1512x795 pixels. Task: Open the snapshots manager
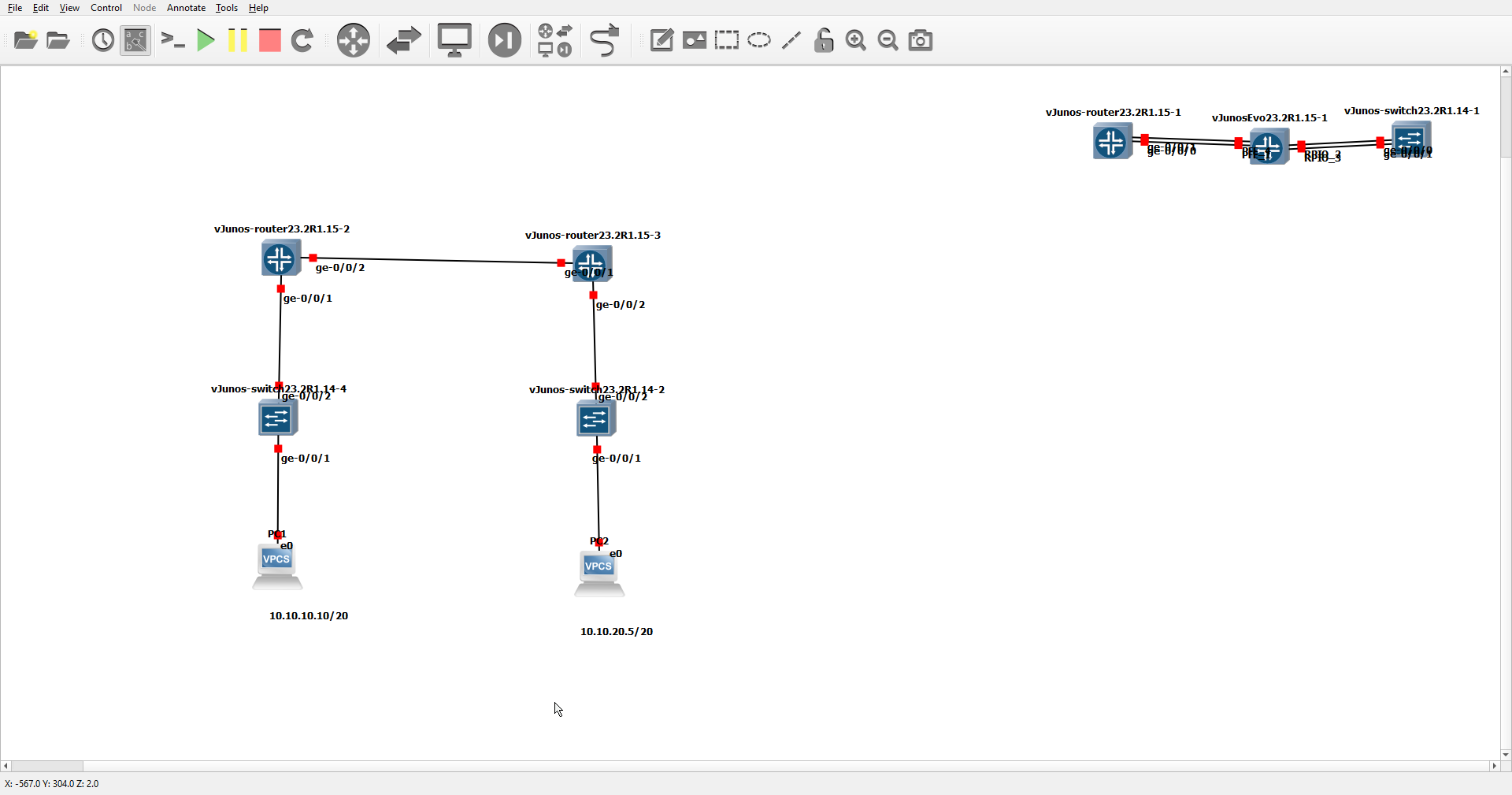[102, 40]
